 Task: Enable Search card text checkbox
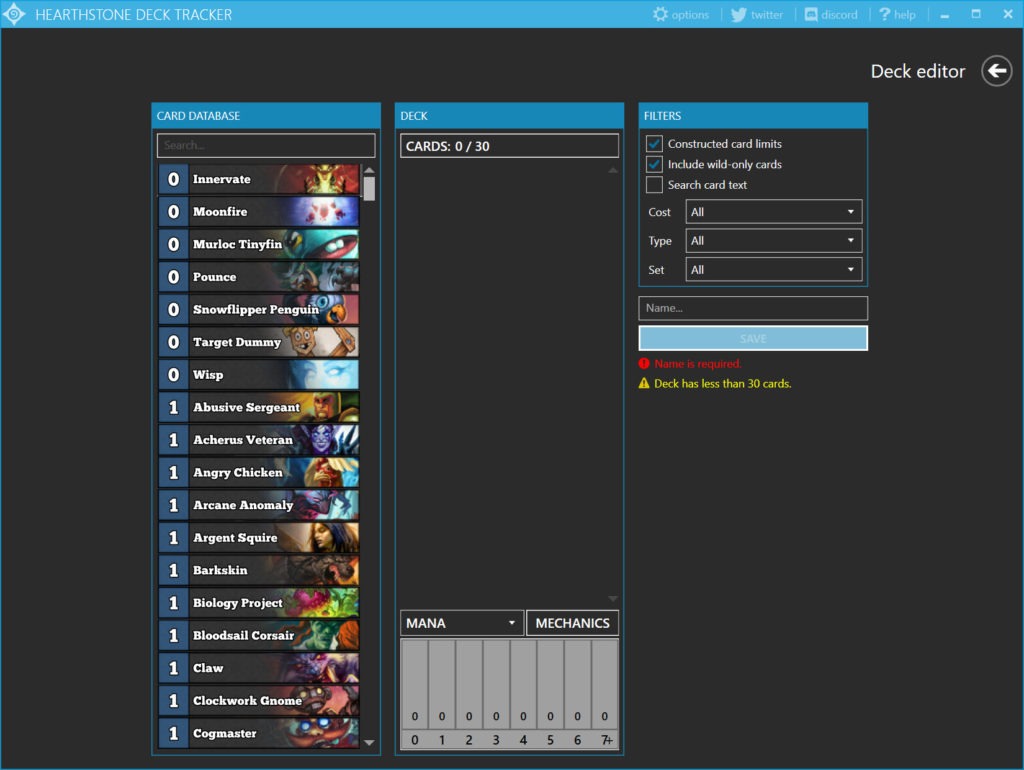pyautogui.click(x=654, y=185)
